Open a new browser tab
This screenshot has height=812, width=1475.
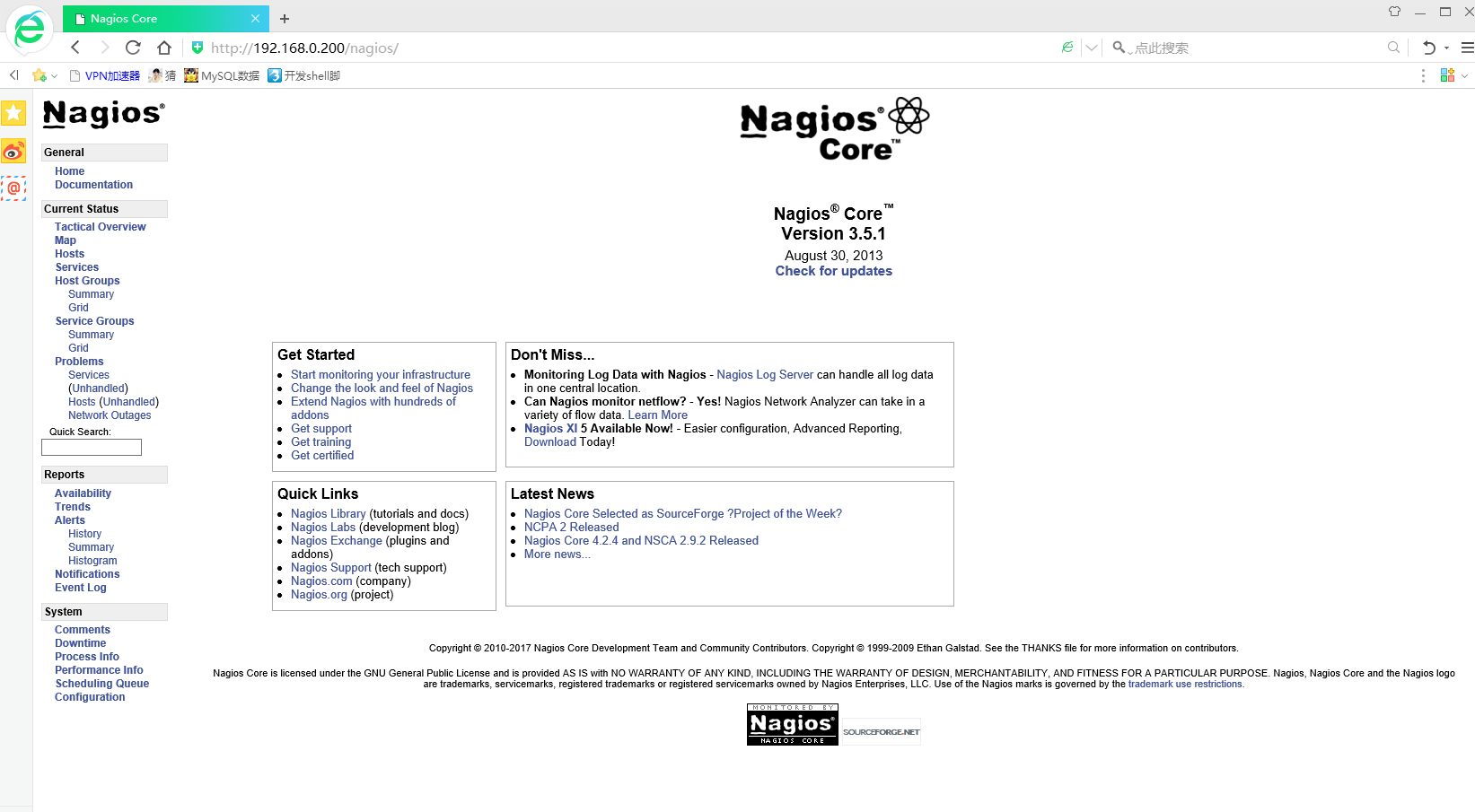point(285,19)
